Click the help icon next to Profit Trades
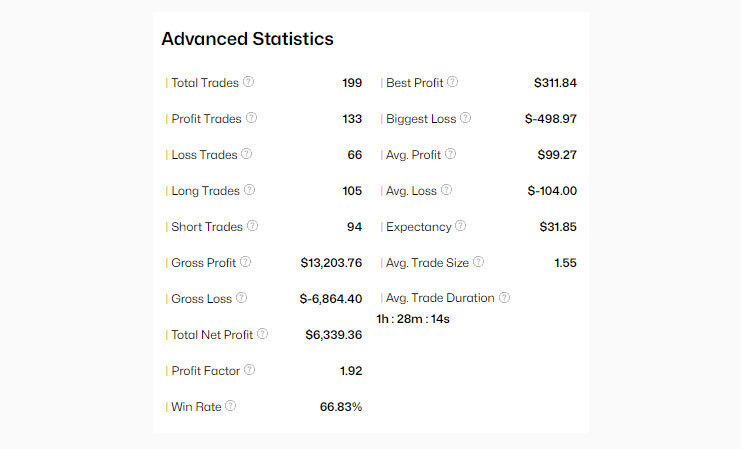Screen dimensions: 741x449 [x=251, y=118]
